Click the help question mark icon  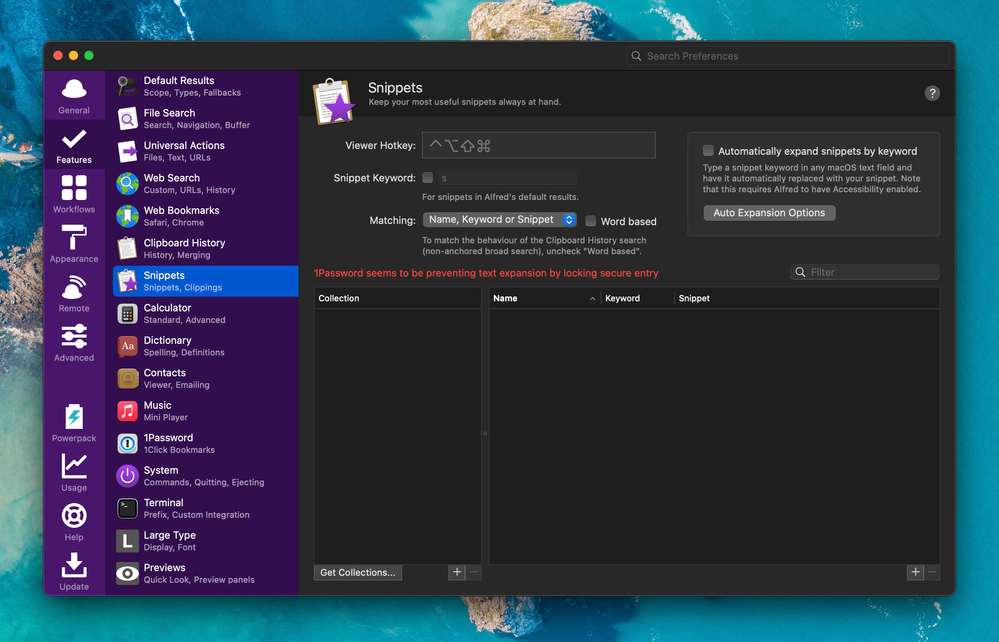pos(932,93)
